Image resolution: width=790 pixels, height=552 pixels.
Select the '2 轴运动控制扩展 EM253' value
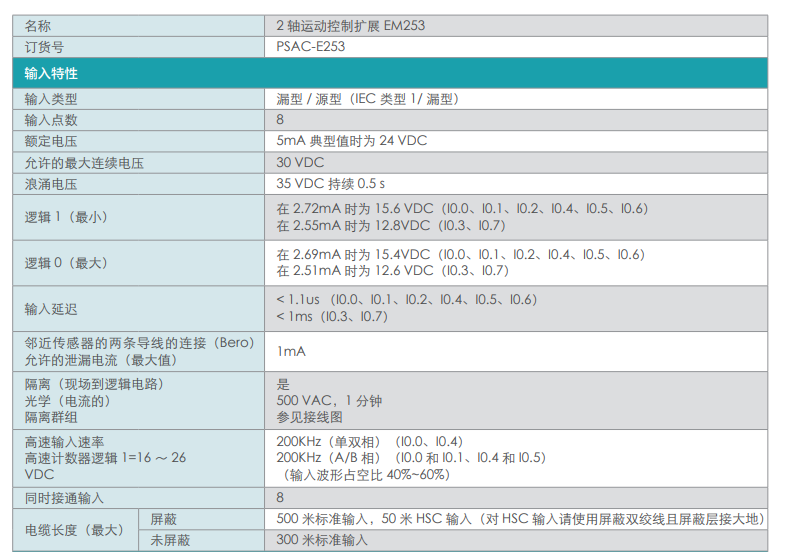(350, 26)
